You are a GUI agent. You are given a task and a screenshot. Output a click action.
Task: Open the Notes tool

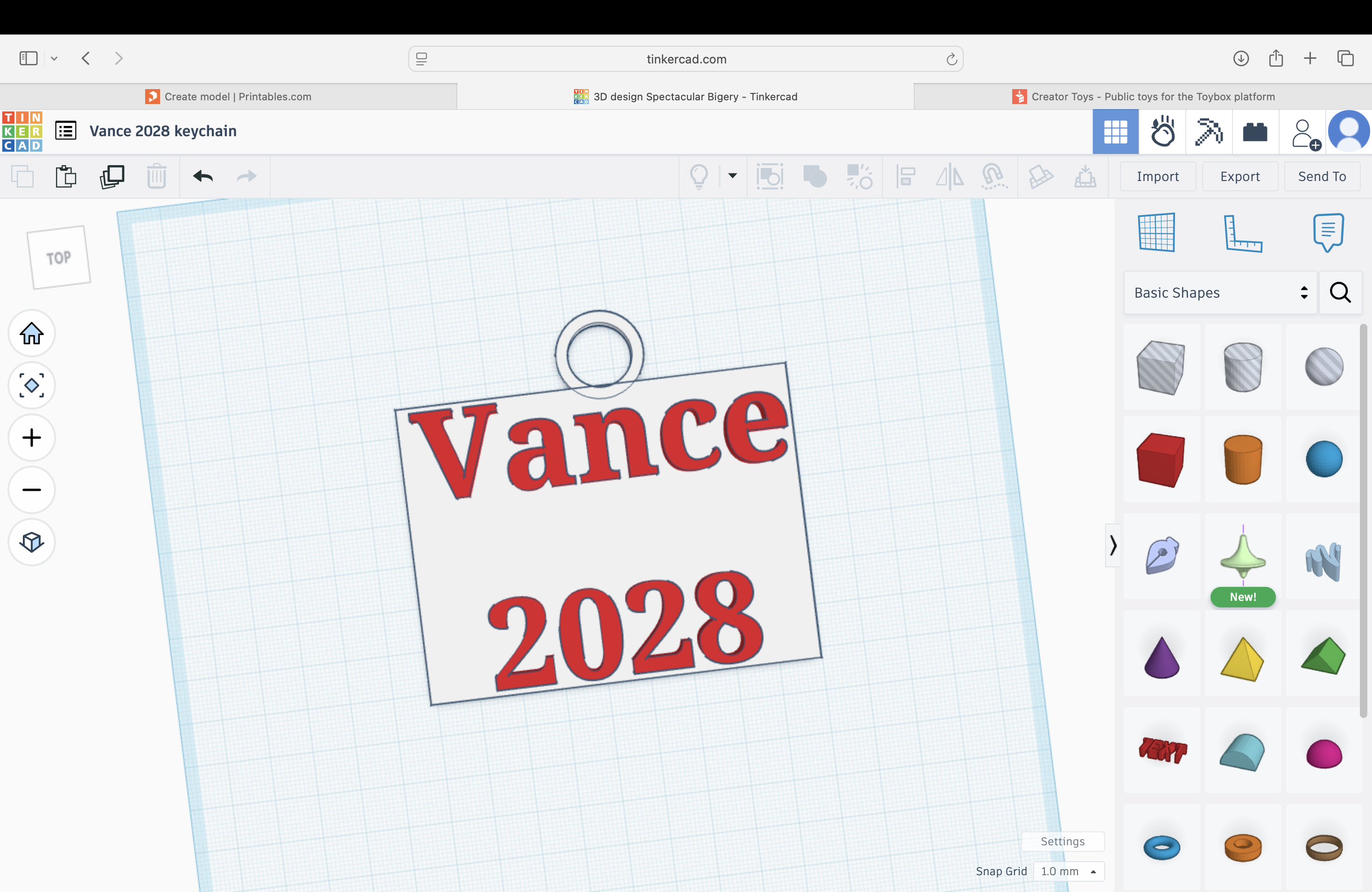pos(1328,232)
